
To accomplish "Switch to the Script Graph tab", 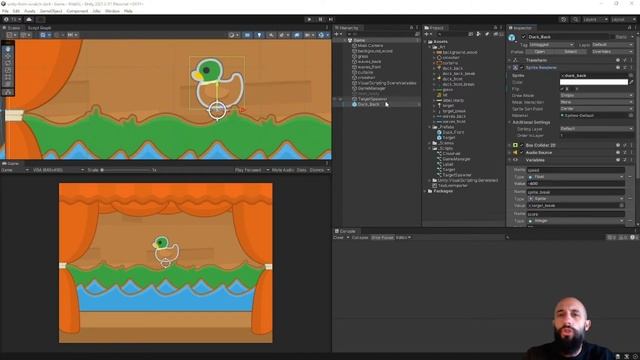I will pos(39,28).
